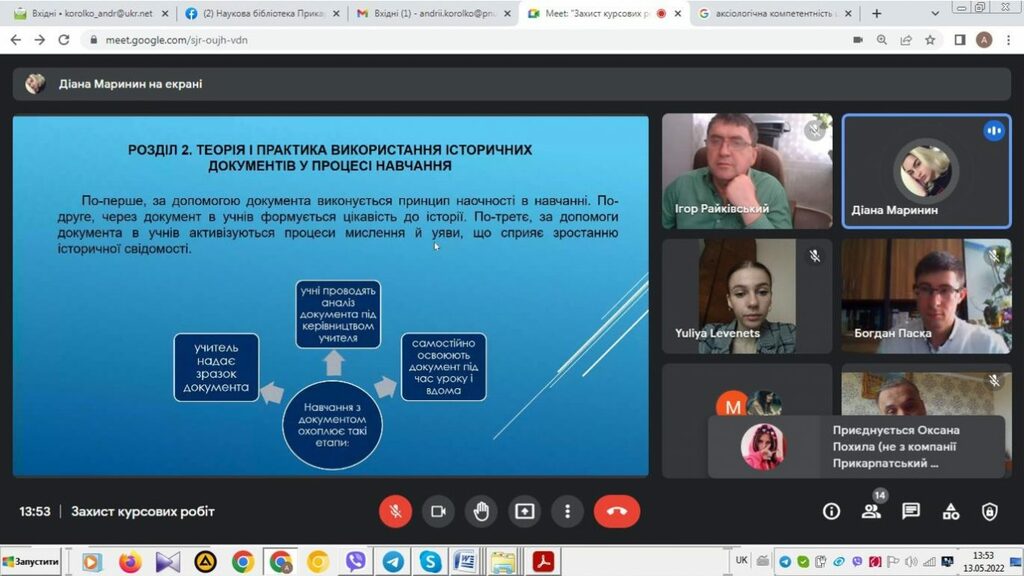Image resolution: width=1024 pixels, height=576 pixels.
Task: Open a new browser tab
Action: (877, 14)
